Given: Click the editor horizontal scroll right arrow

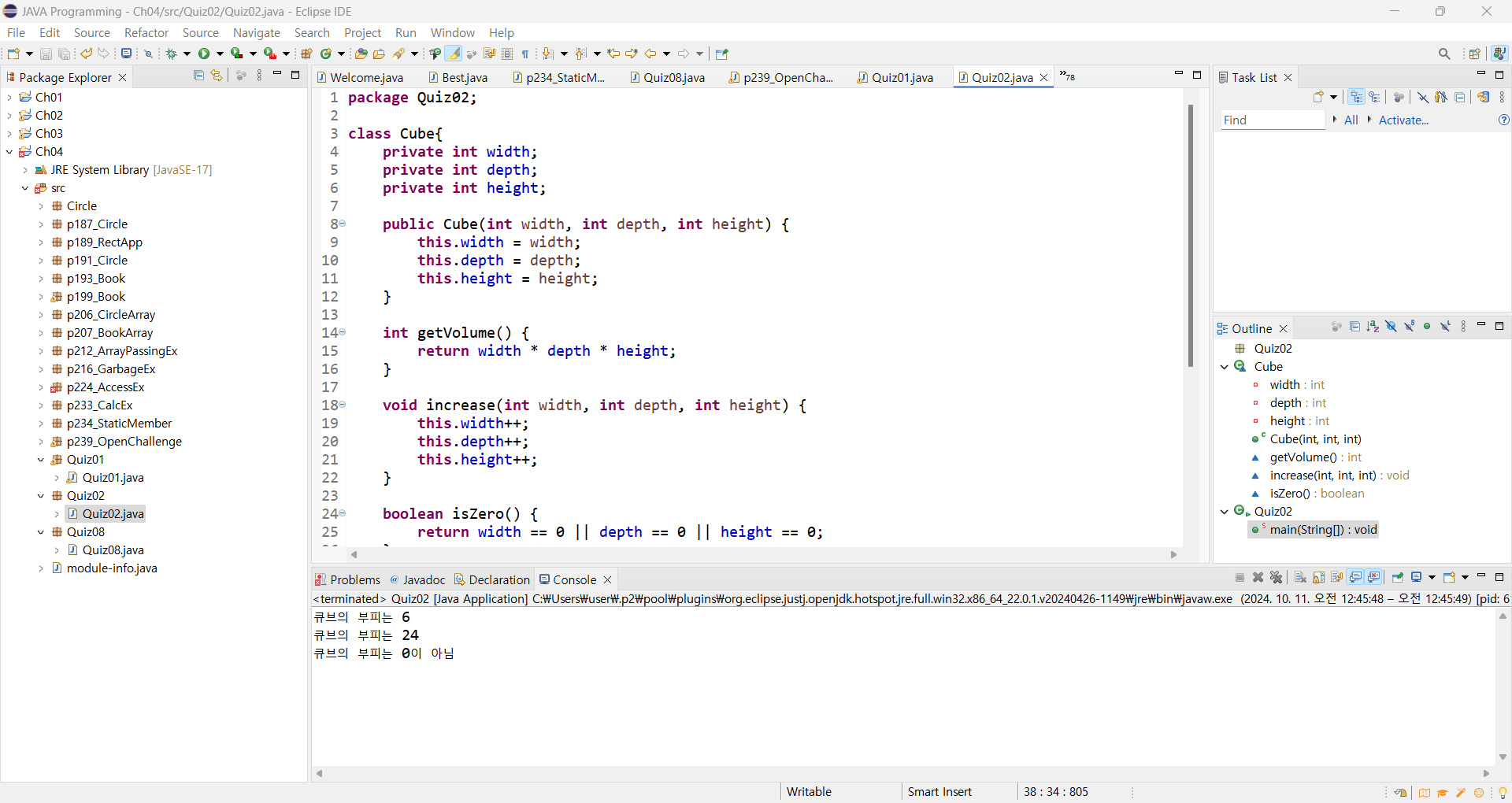Looking at the screenshot, I should tap(1173, 555).
